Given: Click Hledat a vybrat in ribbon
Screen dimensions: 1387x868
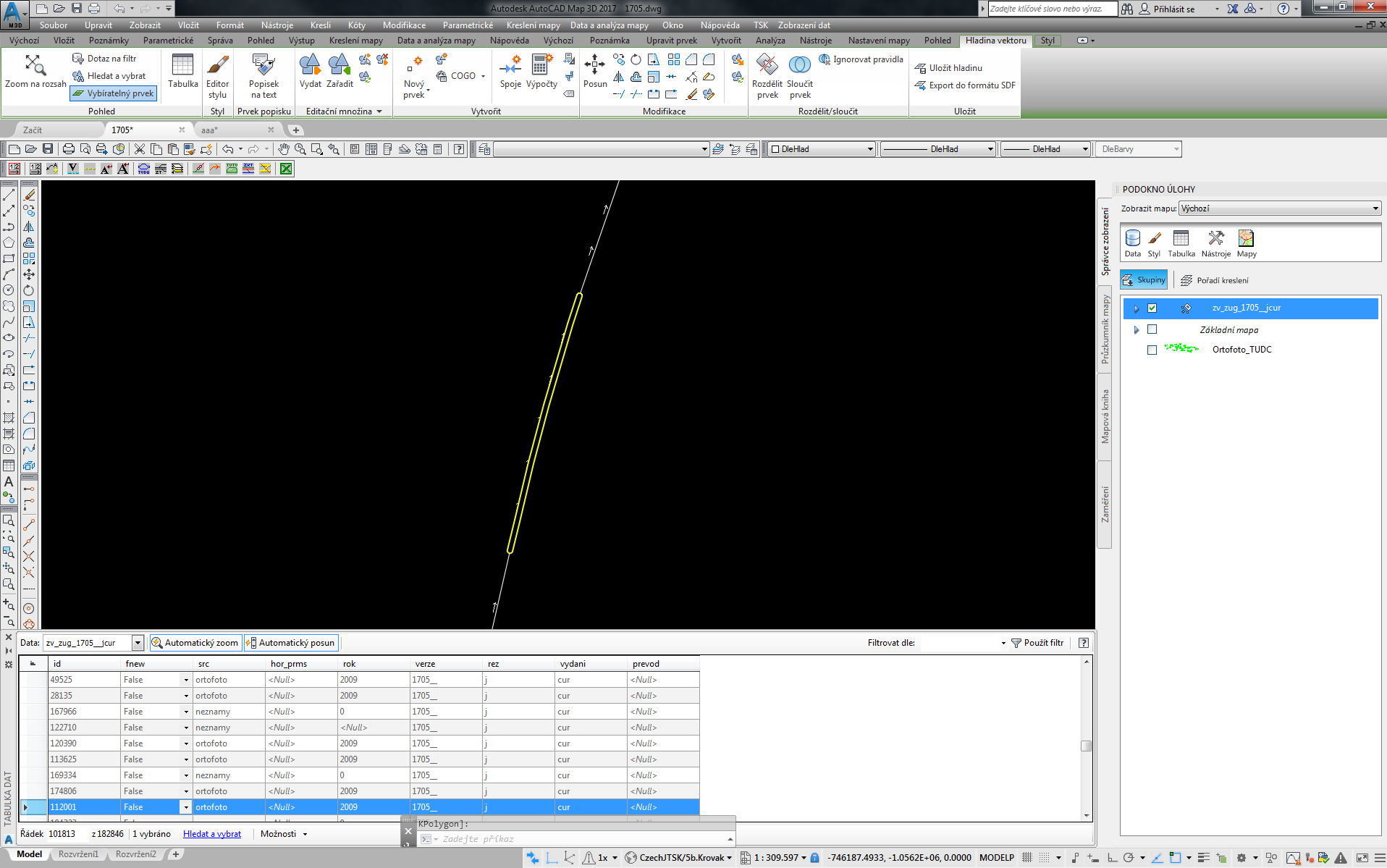Looking at the screenshot, I should pos(109,76).
